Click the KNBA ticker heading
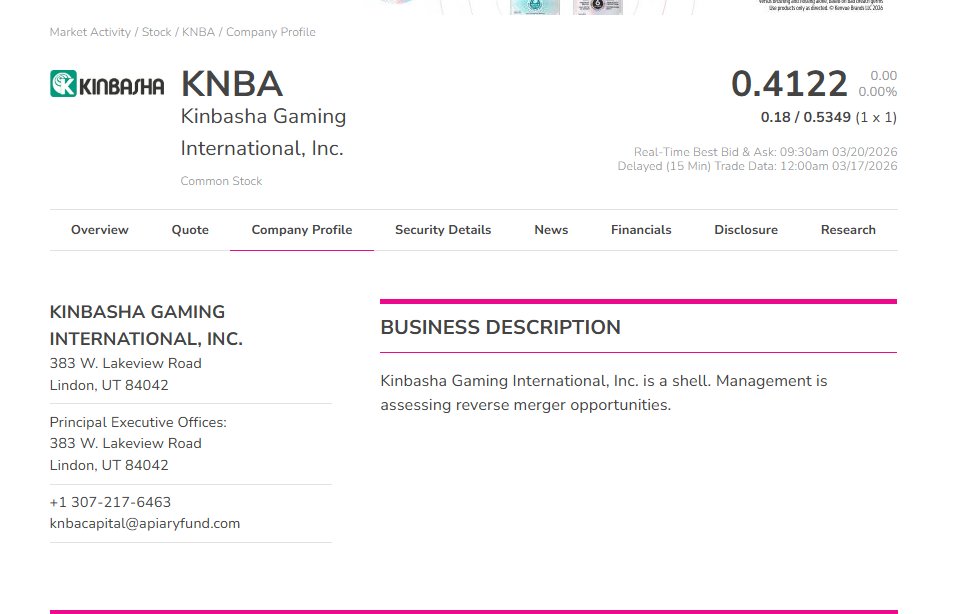This screenshot has height=614, width=957. (x=232, y=84)
